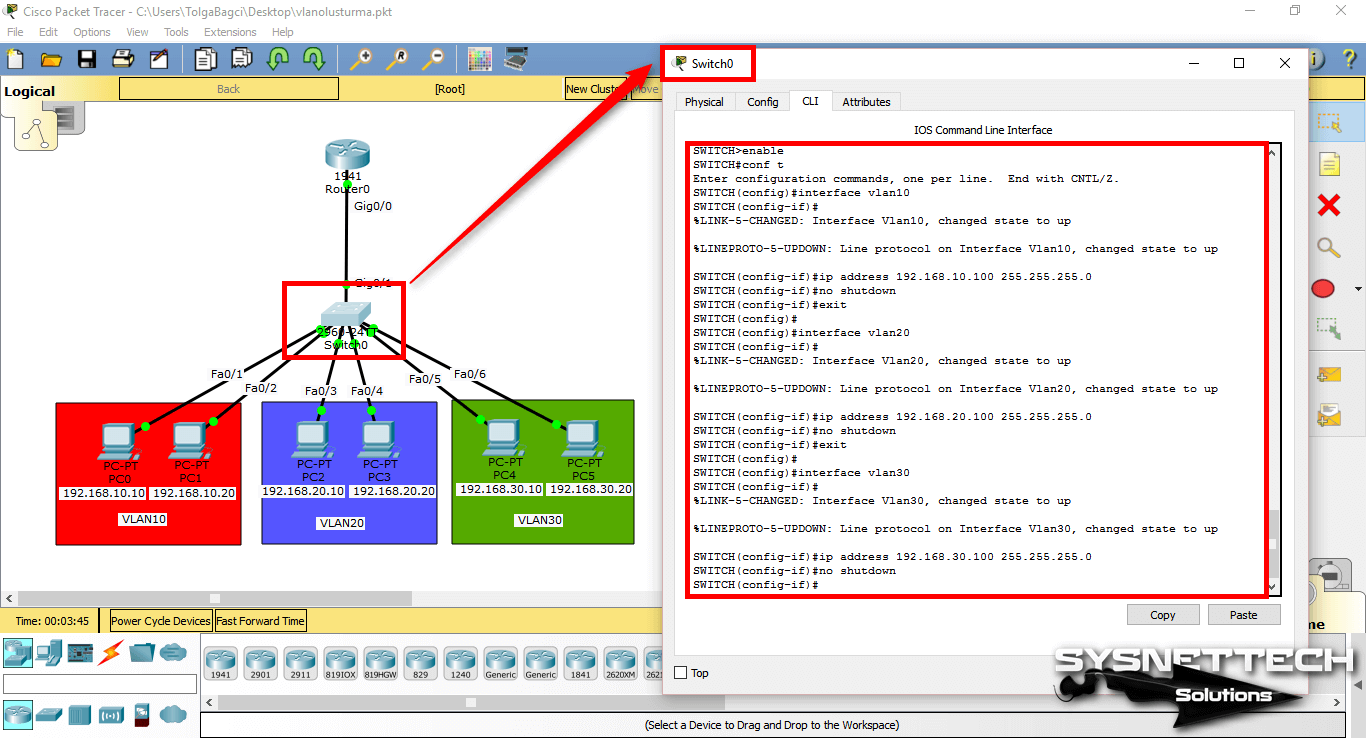Image resolution: width=1366 pixels, height=738 pixels.
Task: Activate the red X Delete tool
Action: pyautogui.click(x=1329, y=205)
